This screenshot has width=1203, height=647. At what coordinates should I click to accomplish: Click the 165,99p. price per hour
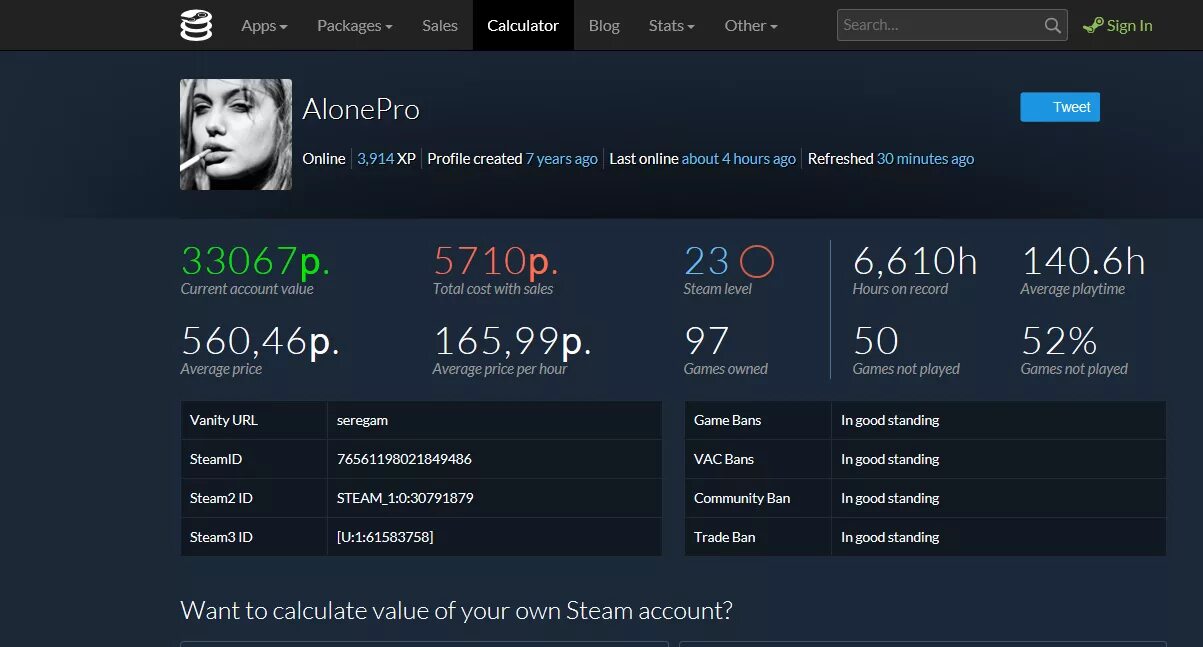[x=512, y=342]
